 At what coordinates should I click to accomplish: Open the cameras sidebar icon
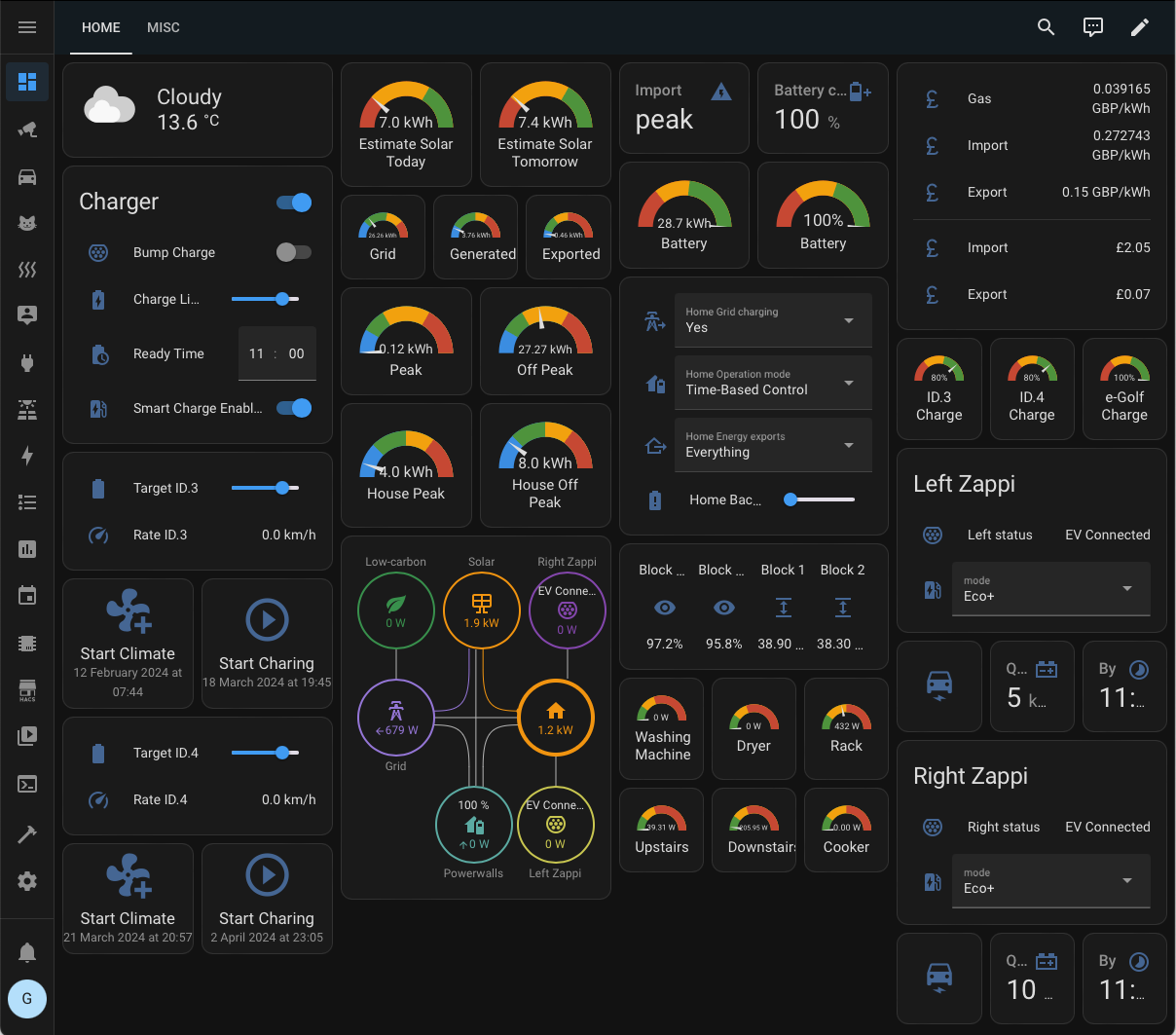[x=27, y=129]
